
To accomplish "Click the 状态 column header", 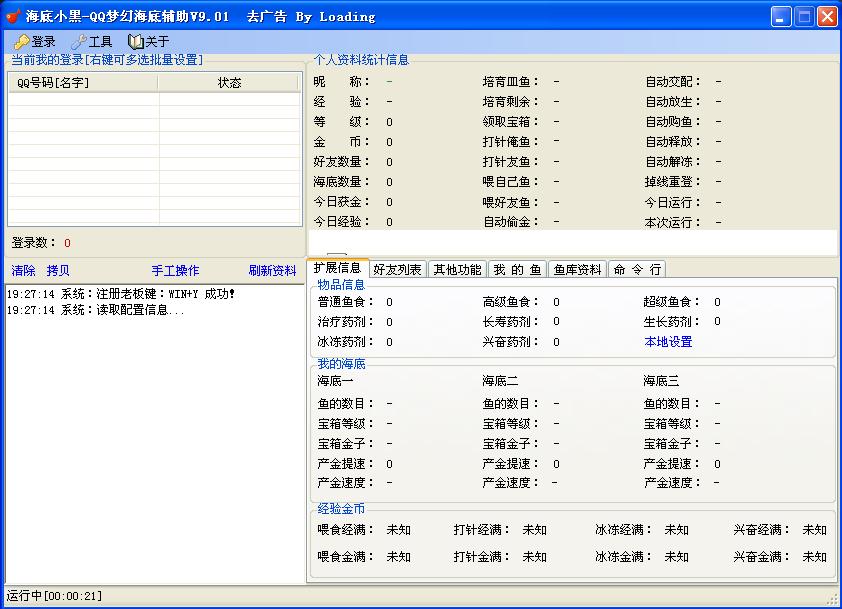I will pyautogui.click(x=229, y=83).
